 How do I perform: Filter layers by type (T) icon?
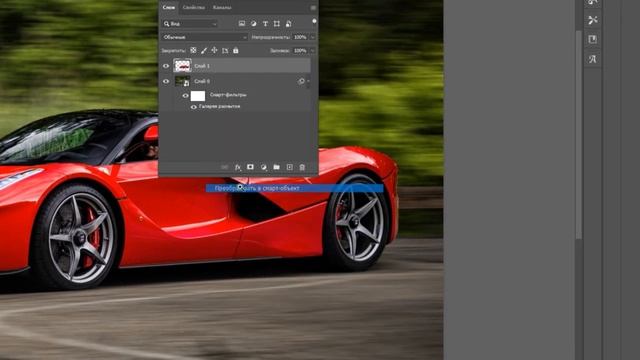265,24
